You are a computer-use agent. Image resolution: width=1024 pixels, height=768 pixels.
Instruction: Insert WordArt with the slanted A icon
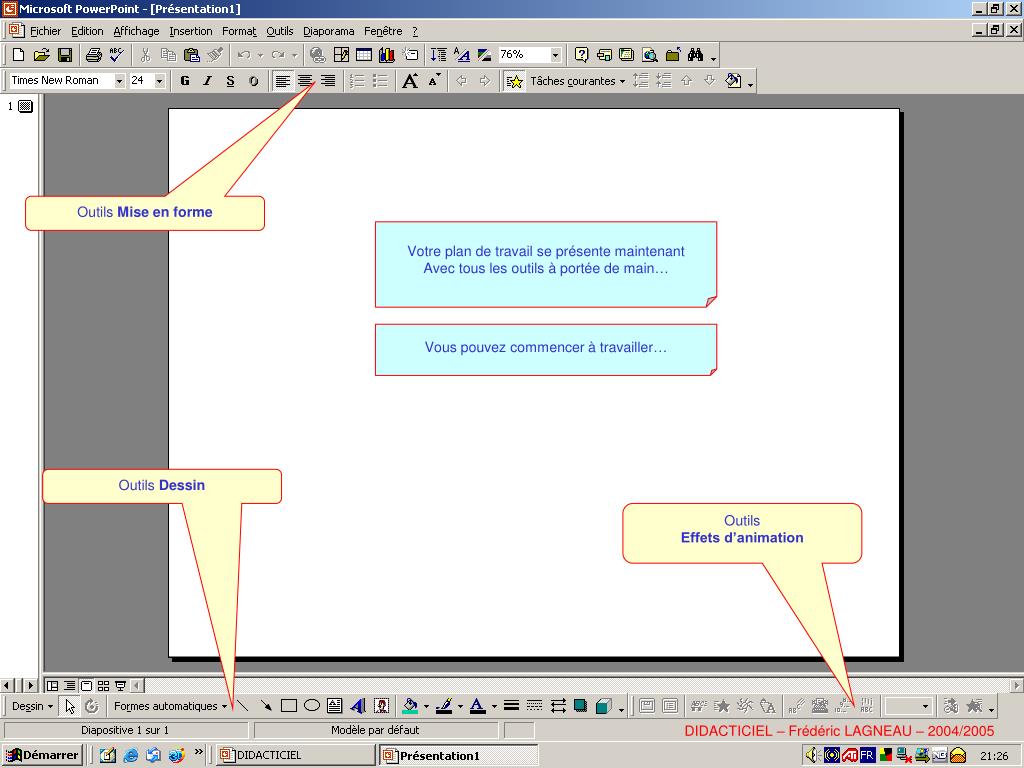[x=358, y=706]
